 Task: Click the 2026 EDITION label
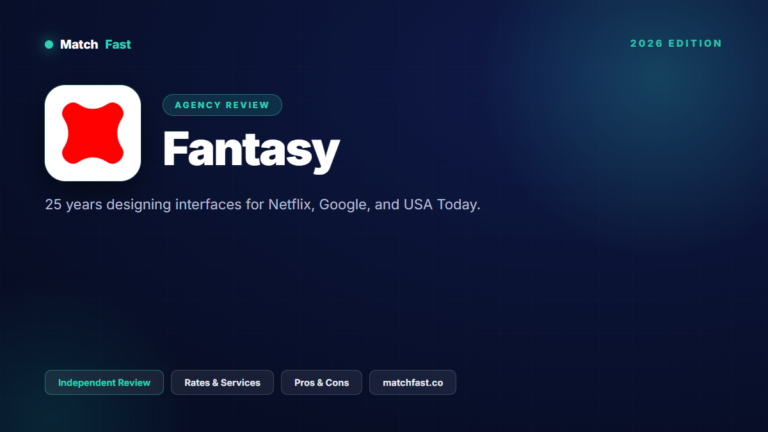click(x=676, y=44)
